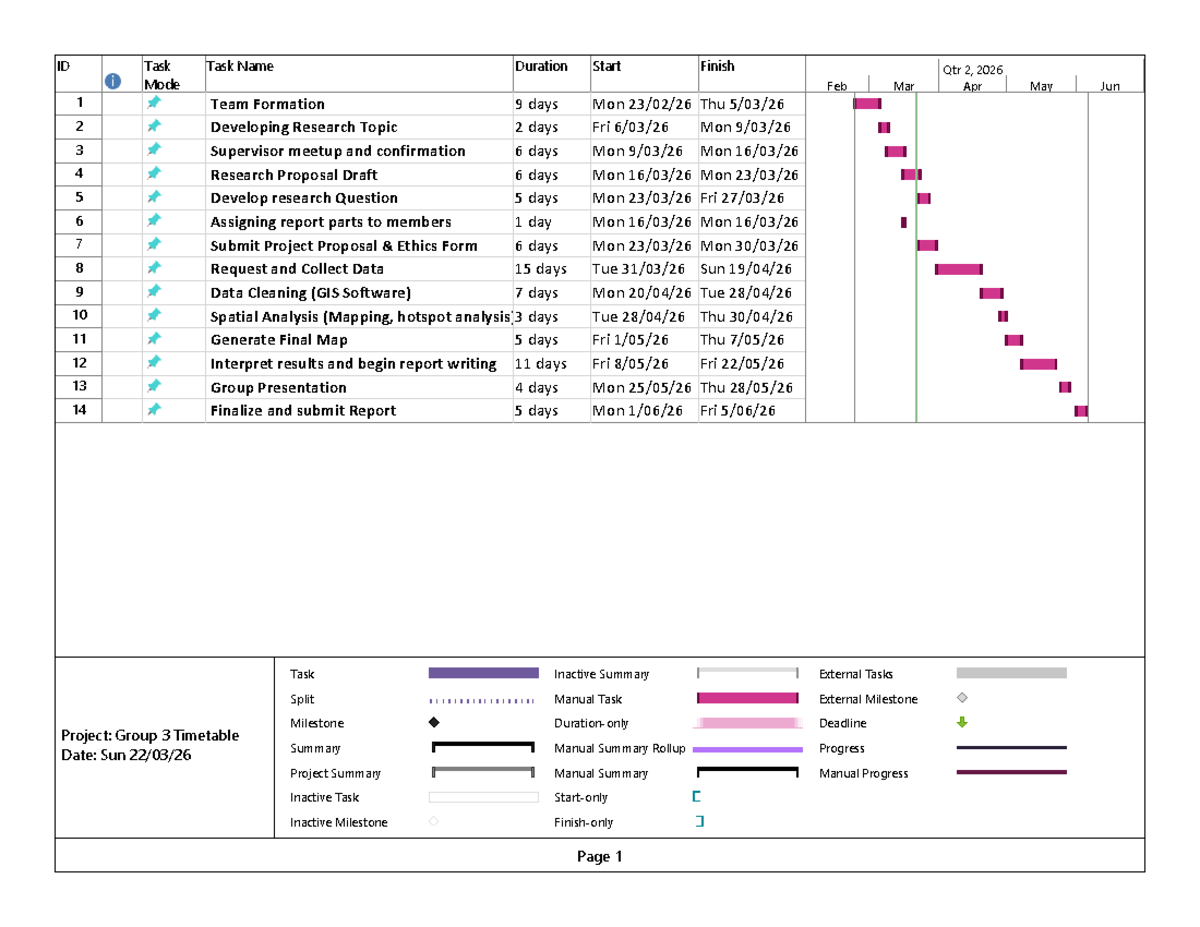Viewport: 1200px width, 927px height.
Task: Click the pin icon for Generate Final Map
Action: [154, 339]
